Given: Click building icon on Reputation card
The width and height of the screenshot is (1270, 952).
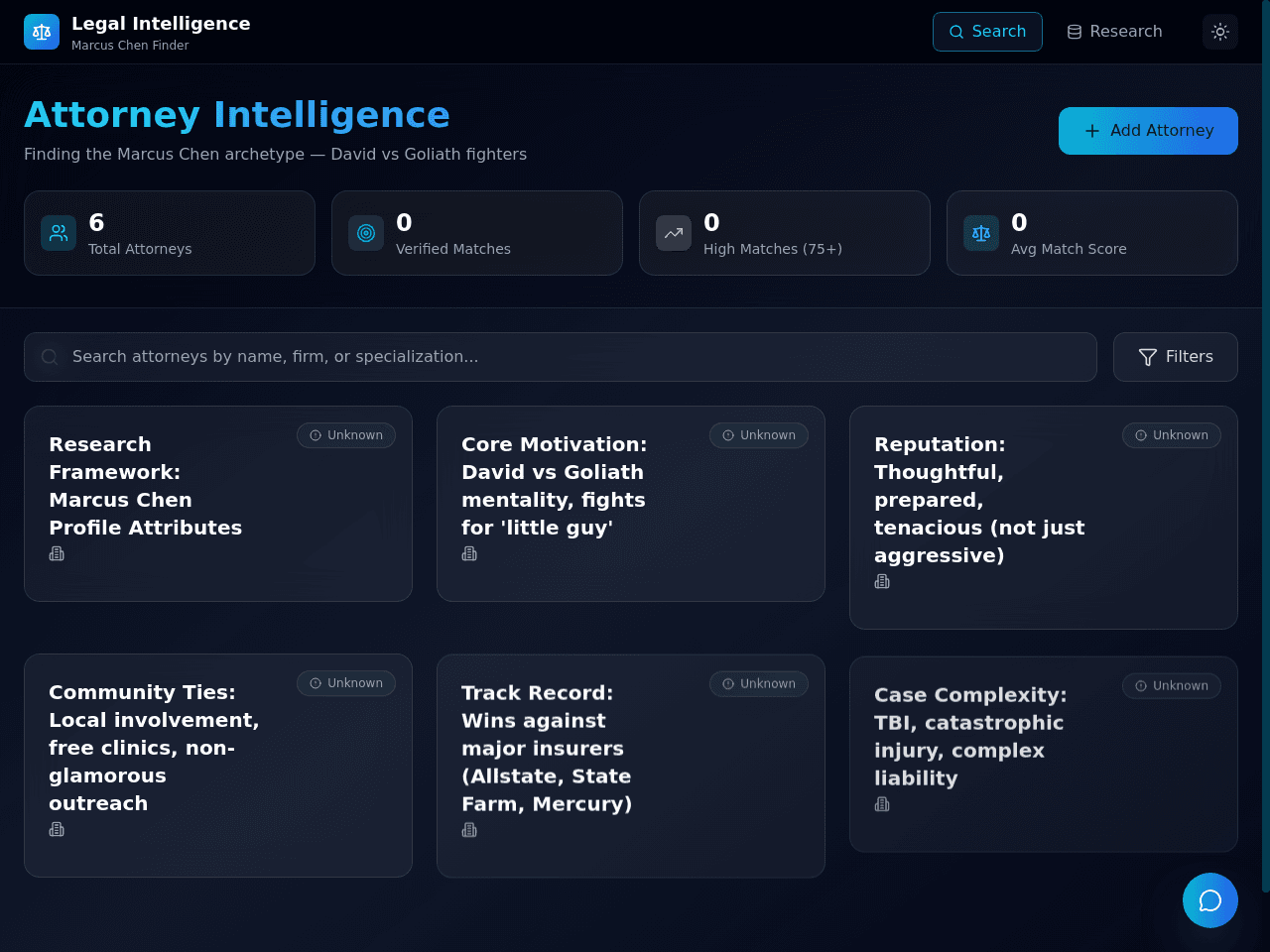Looking at the screenshot, I should (x=882, y=581).
